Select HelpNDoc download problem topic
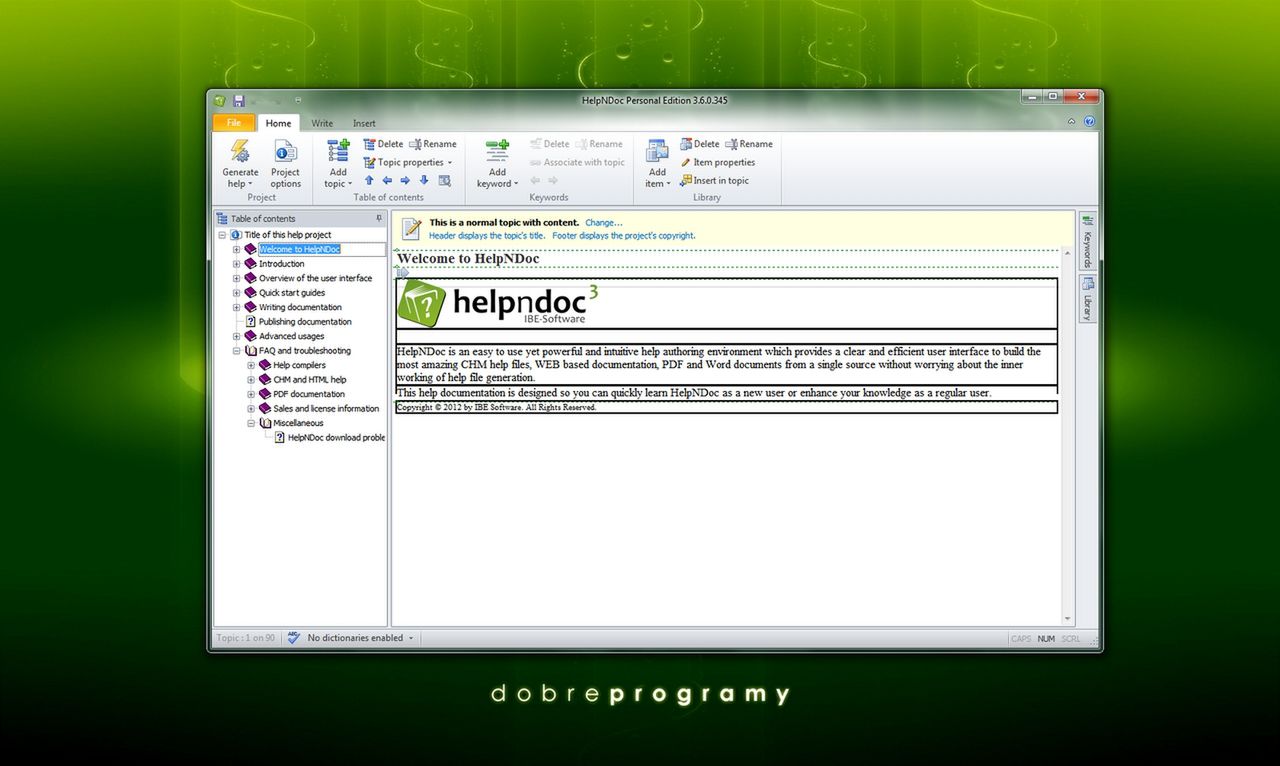 pos(336,438)
